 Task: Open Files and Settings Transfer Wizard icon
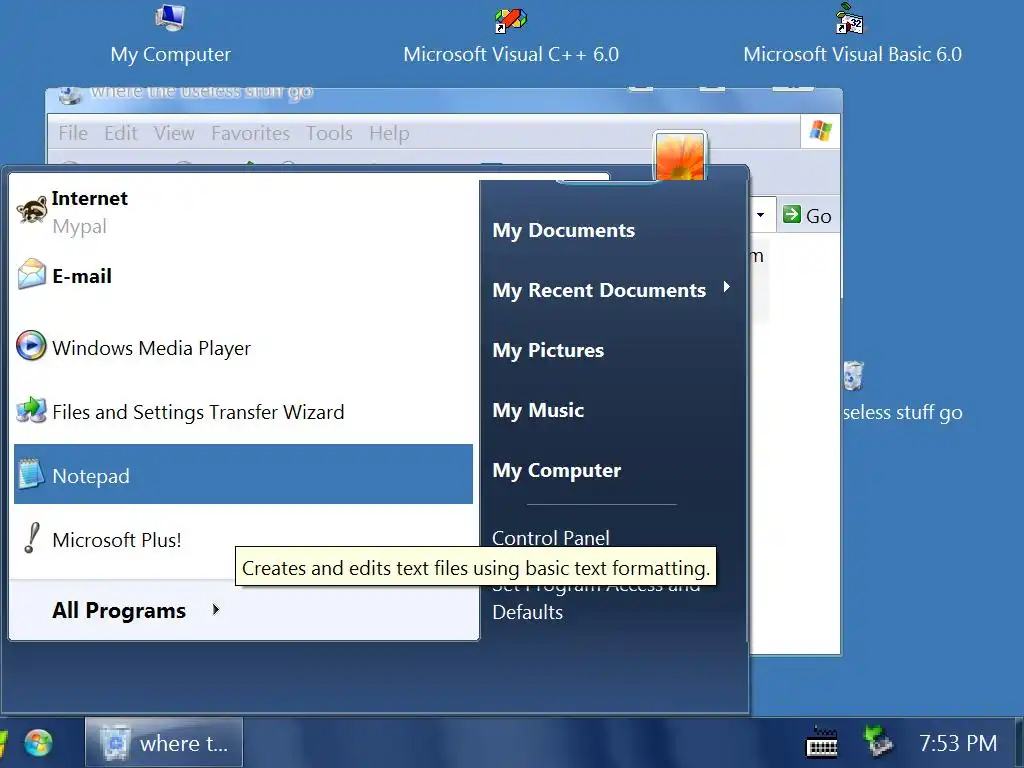[x=31, y=410]
